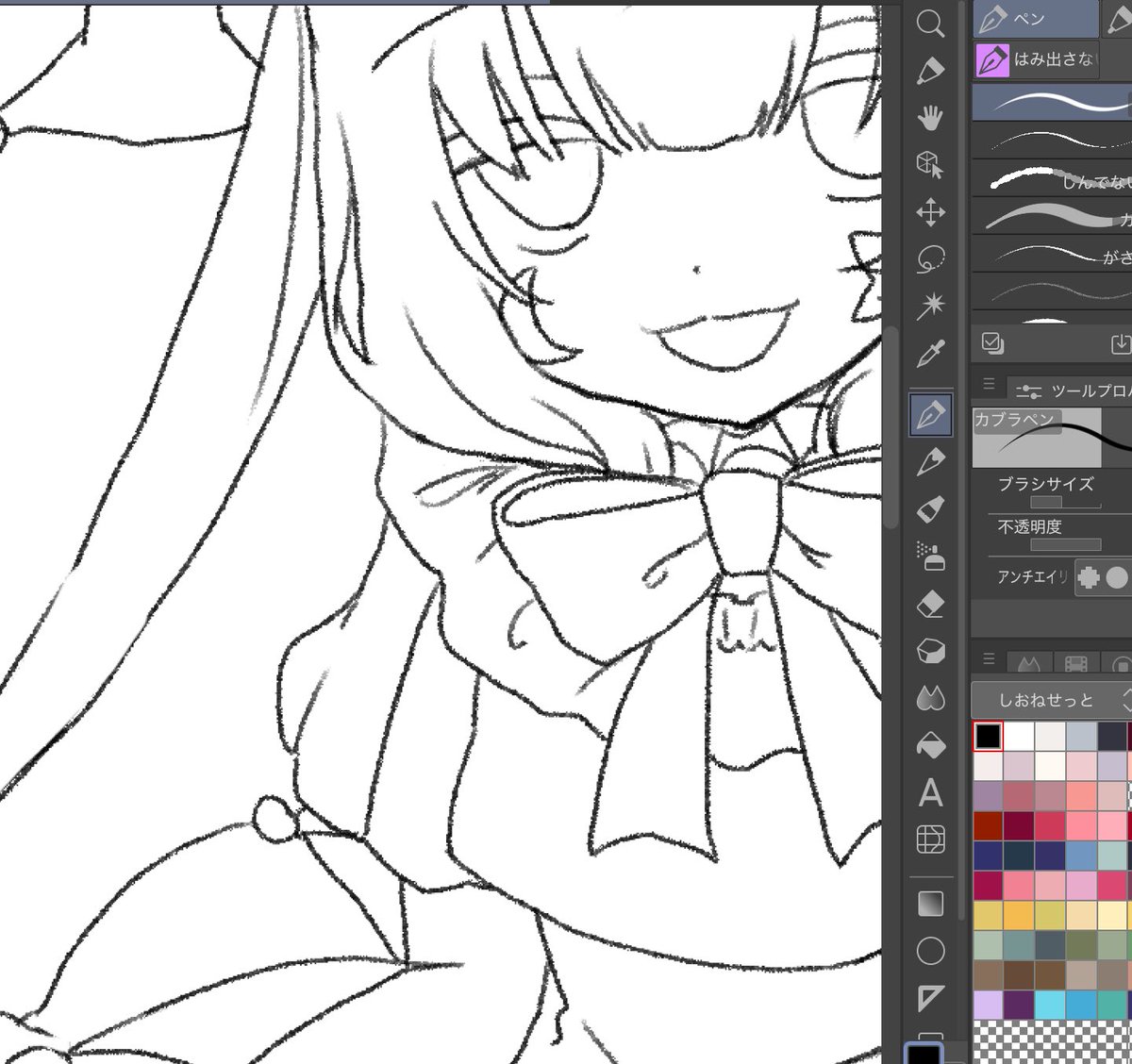Open the しおねせっと color set dropdown
The image size is (1132, 1064).
[x=1052, y=700]
